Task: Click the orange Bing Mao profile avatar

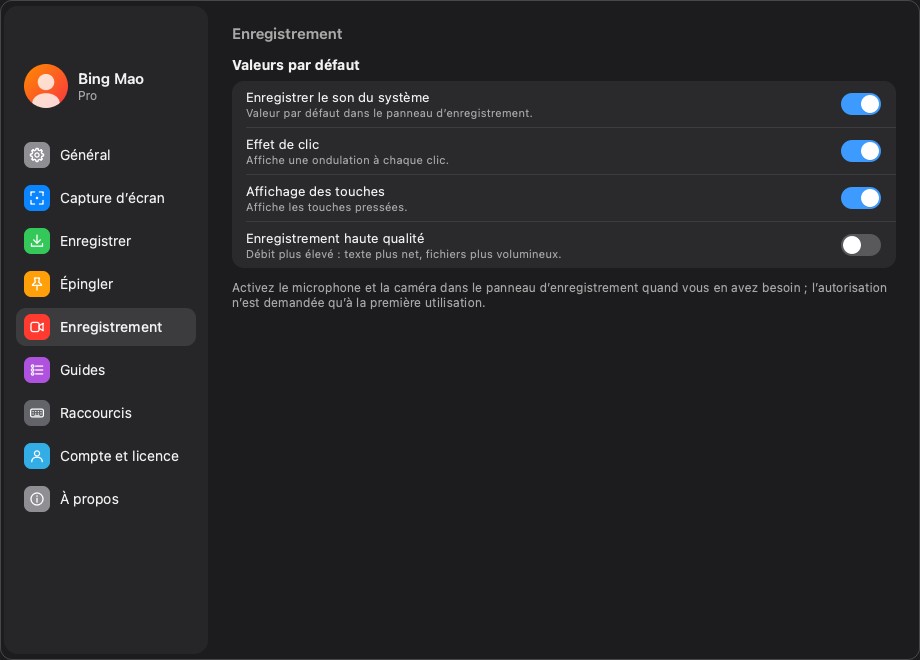Action: (46, 86)
